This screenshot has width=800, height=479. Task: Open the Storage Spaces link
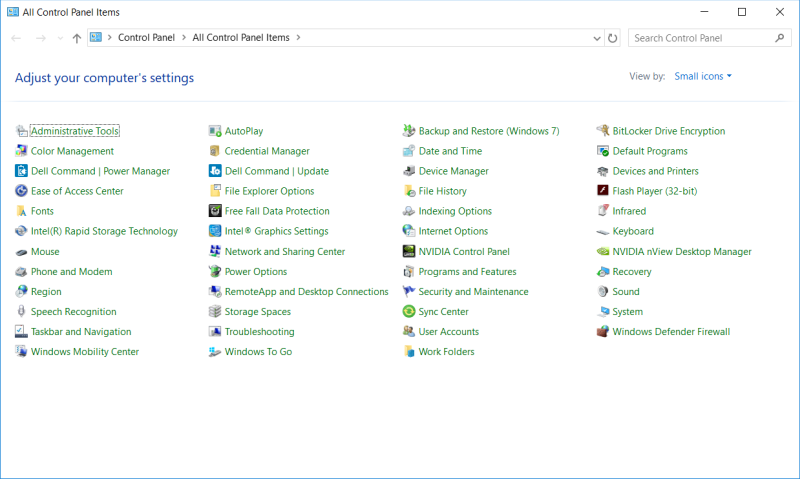258,312
